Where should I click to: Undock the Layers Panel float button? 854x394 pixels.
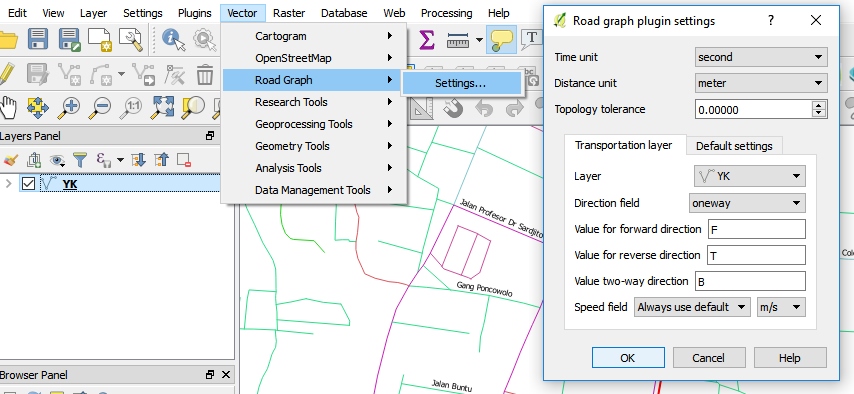click(x=210, y=136)
